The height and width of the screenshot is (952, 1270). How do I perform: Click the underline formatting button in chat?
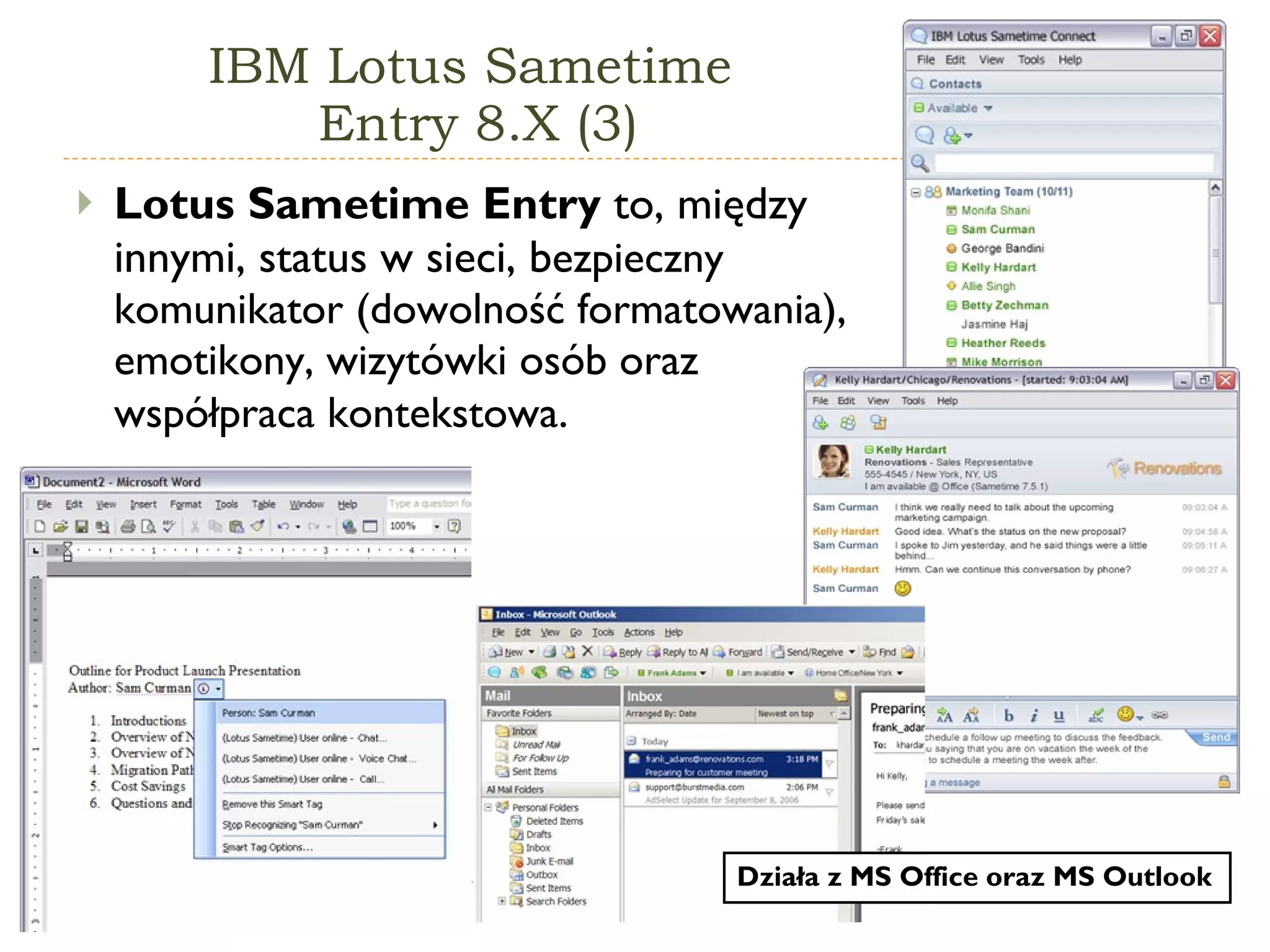point(1059,716)
